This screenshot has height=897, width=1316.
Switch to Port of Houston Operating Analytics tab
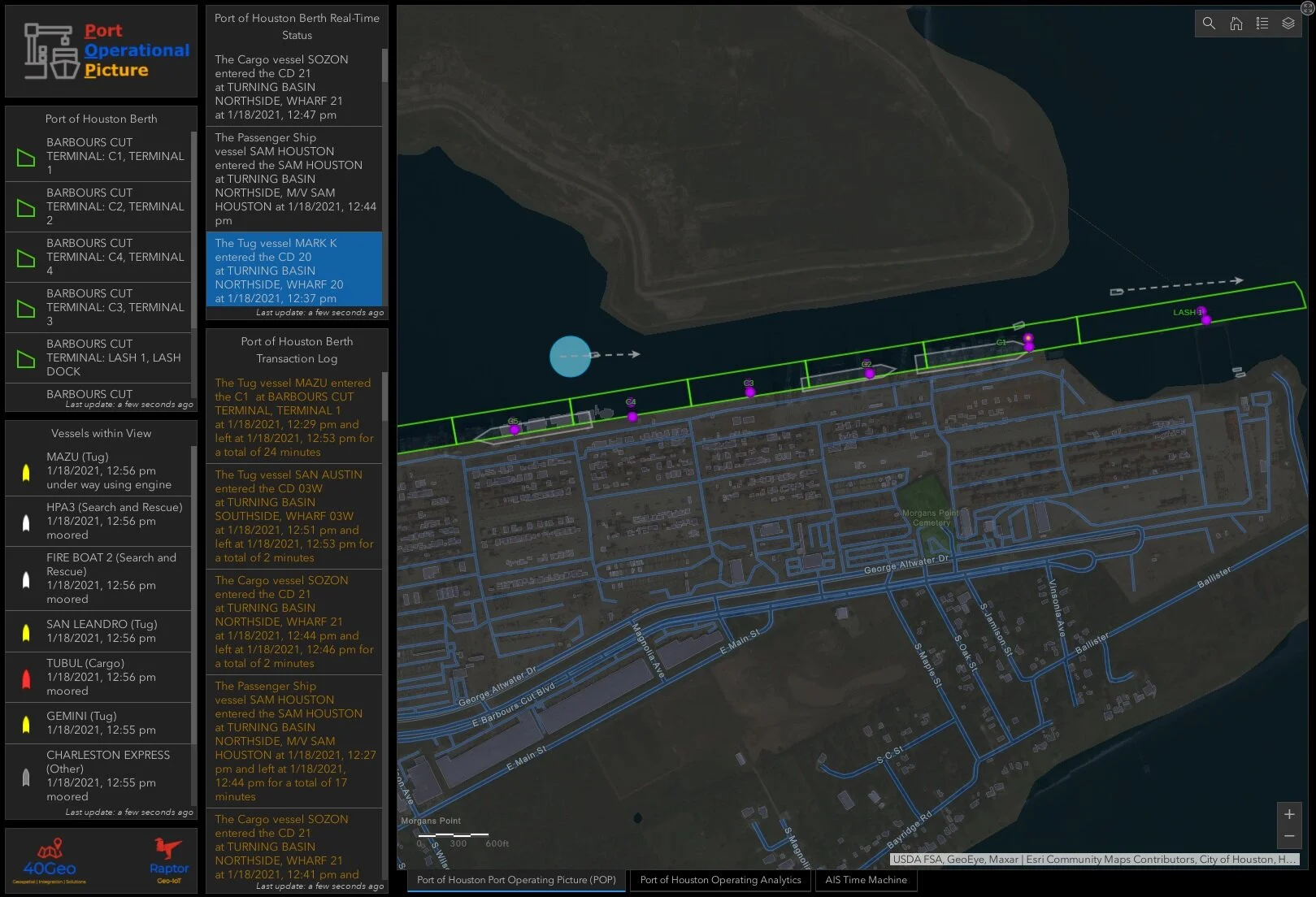point(720,880)
